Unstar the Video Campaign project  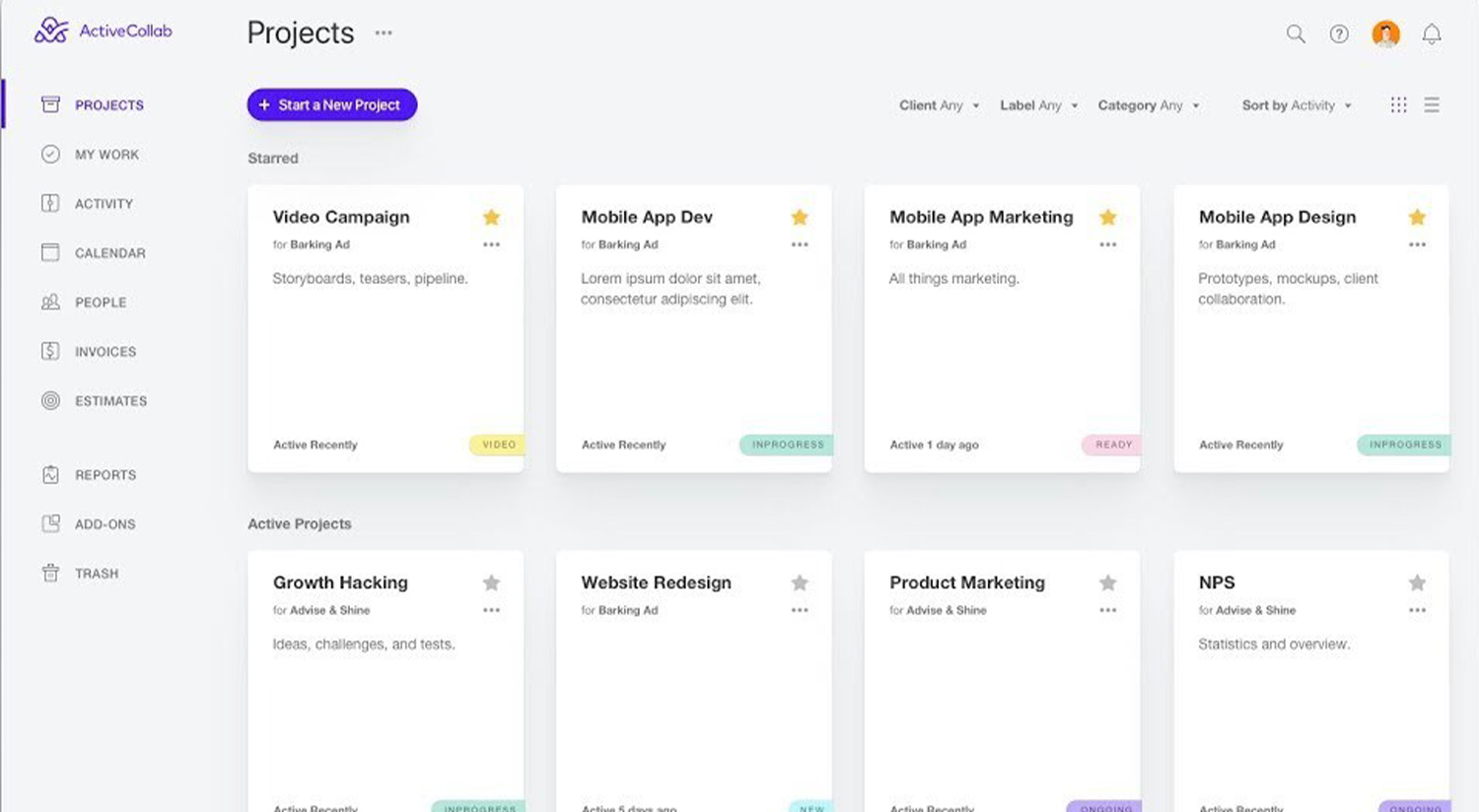click(491, 217)
